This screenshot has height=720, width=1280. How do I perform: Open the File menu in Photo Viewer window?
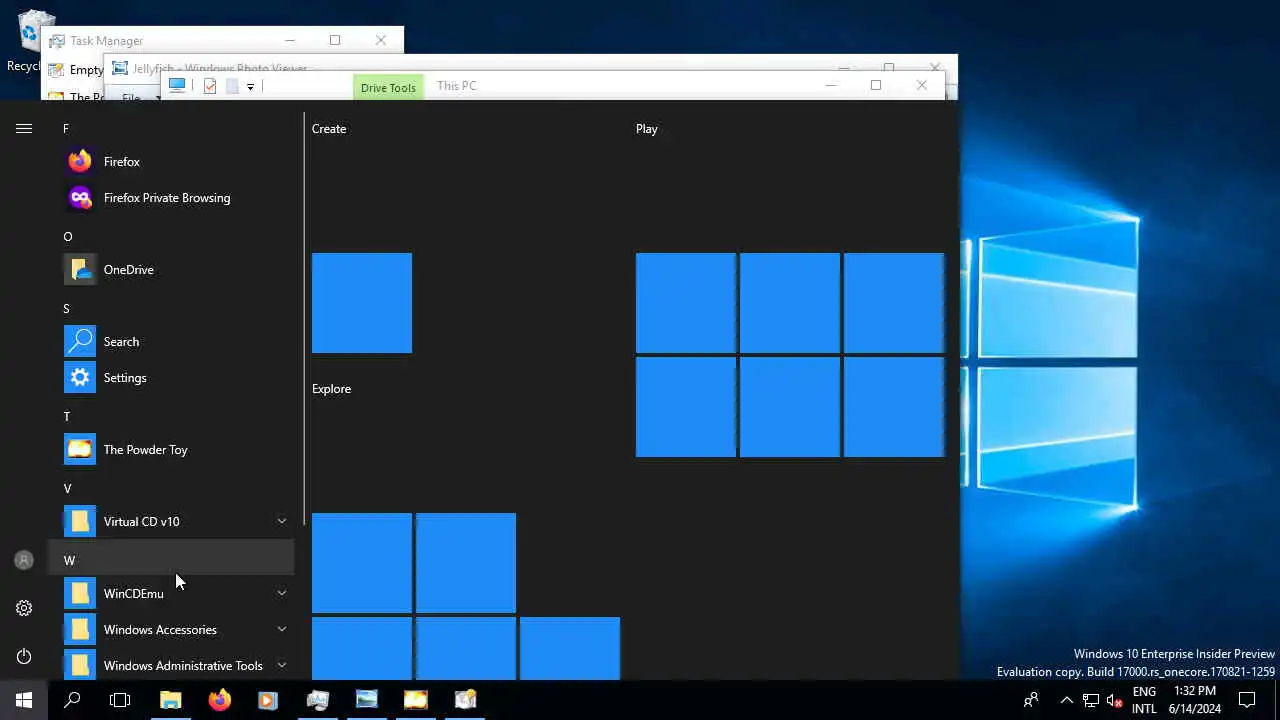point(131,98)
